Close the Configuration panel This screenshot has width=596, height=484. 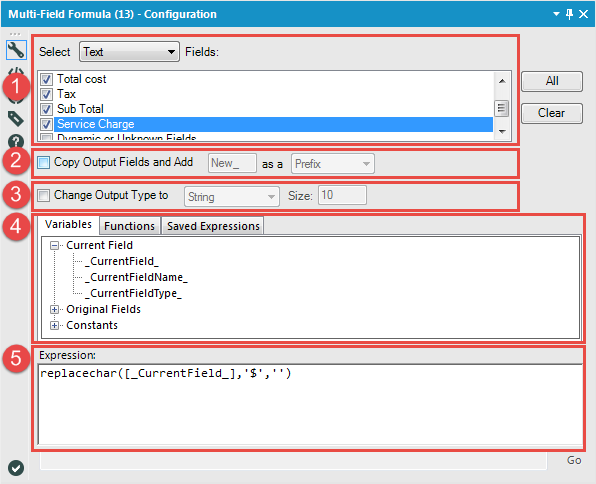click(583, 14)
